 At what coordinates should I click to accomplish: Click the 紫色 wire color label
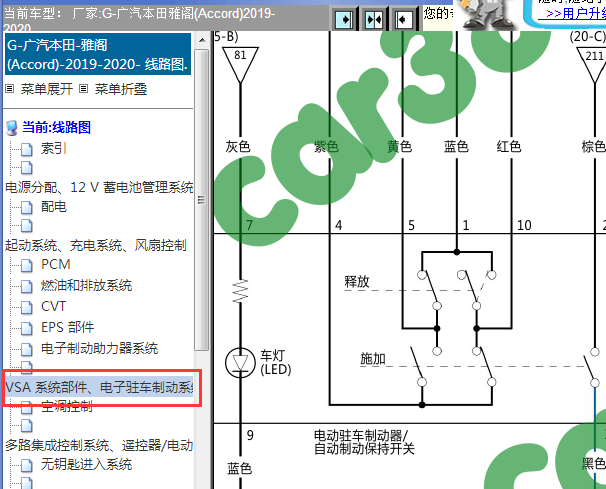click(326, 147)
